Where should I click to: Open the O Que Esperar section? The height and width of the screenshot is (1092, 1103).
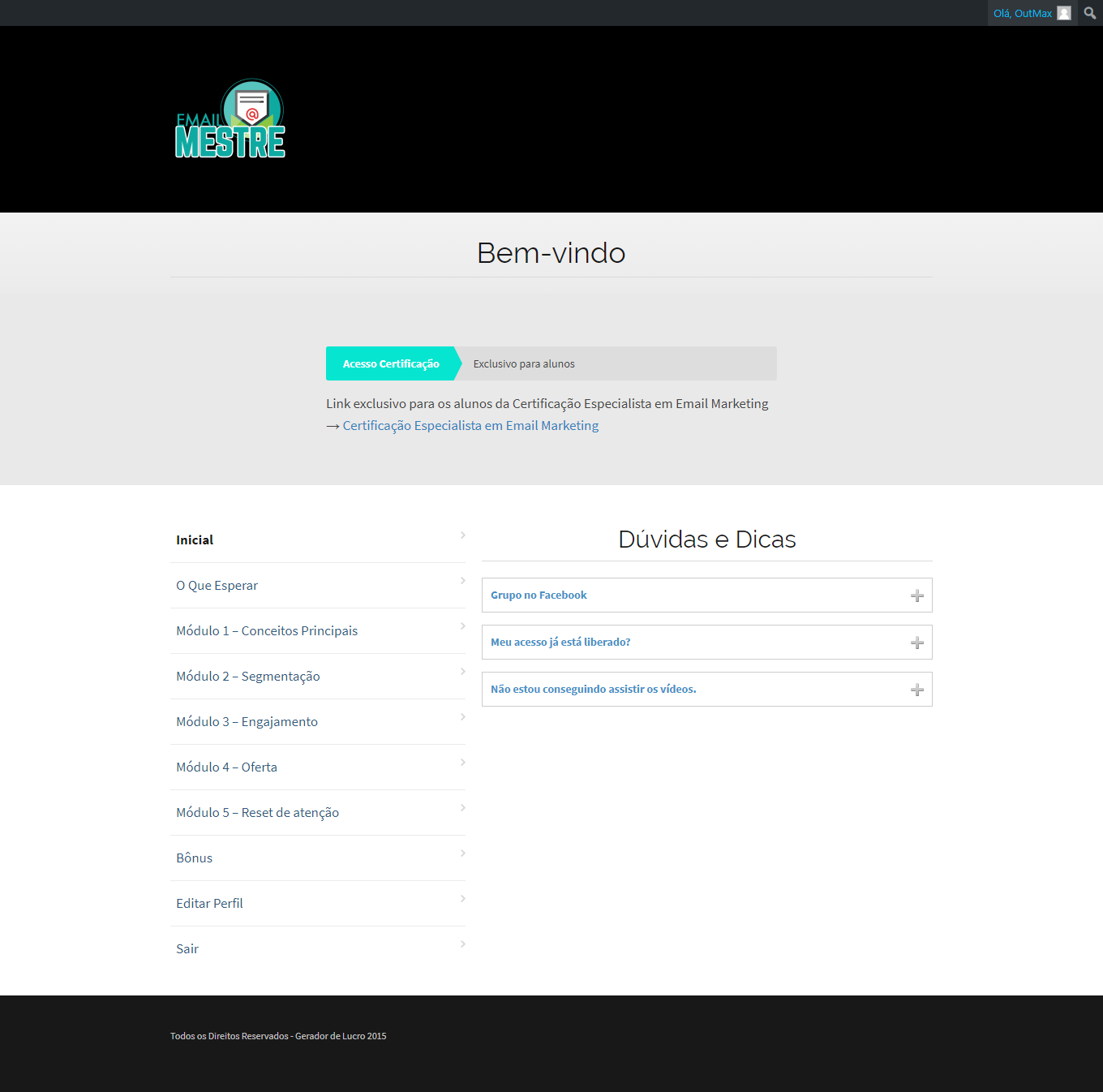point(217,586)
